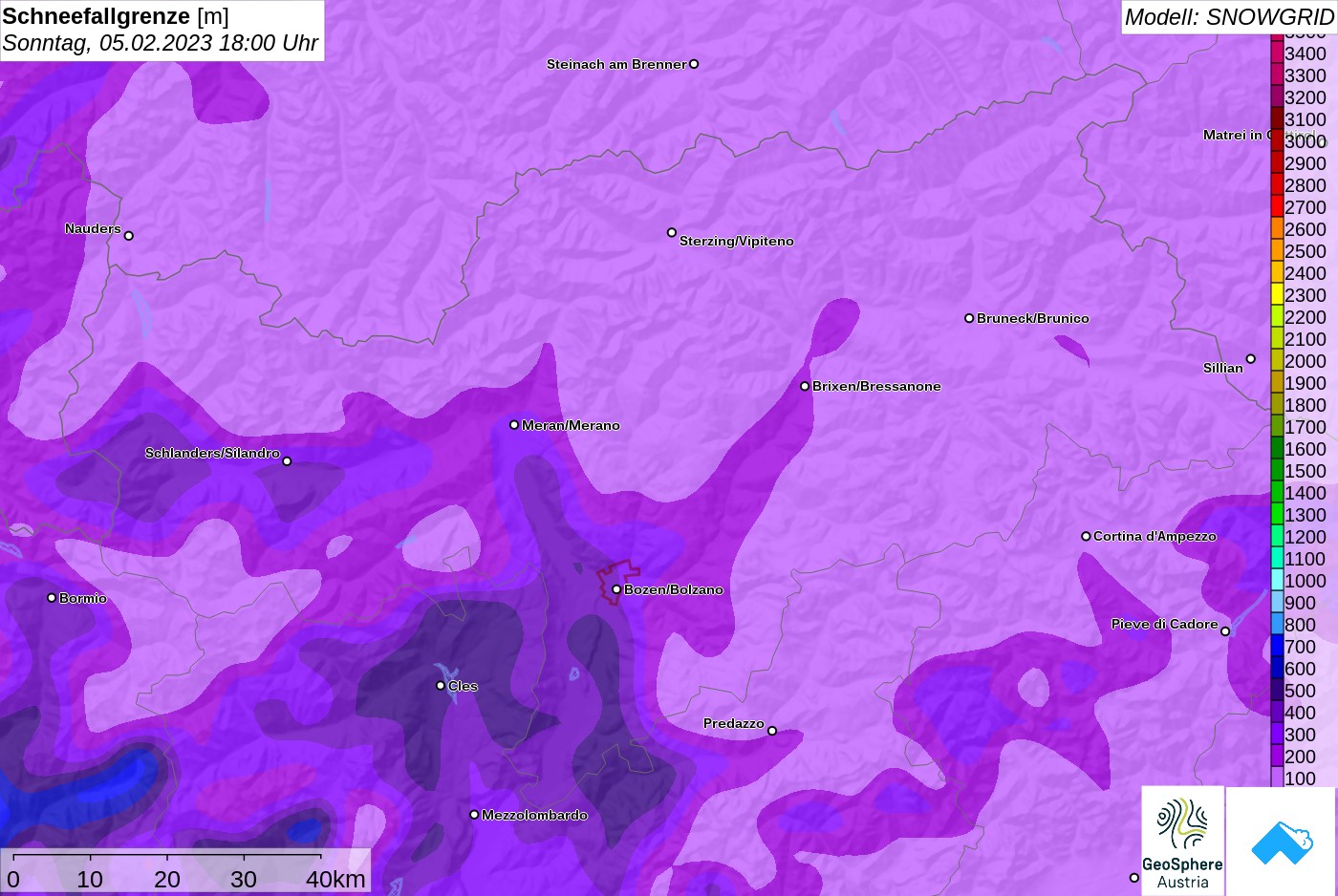Click the '20' scale bar label
This screenshot has width=1338, height=896.
point(167,879)
